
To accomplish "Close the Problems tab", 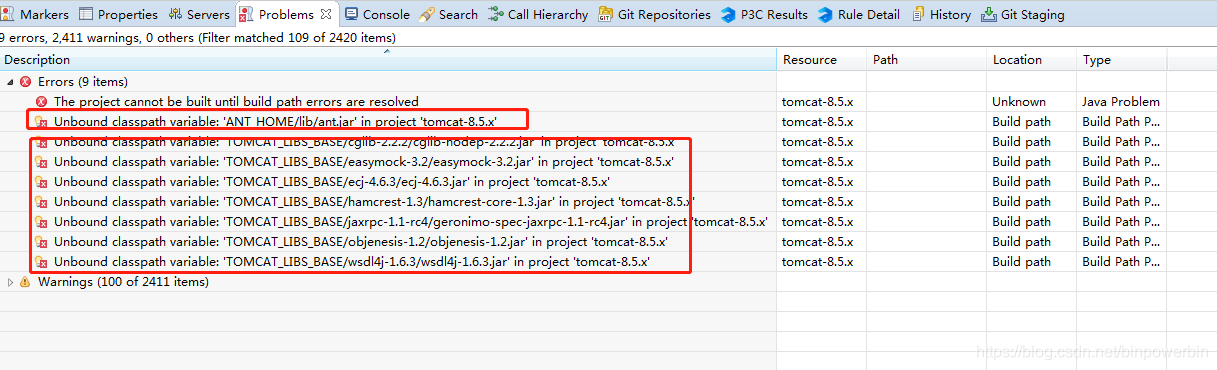I will point(326,14).
